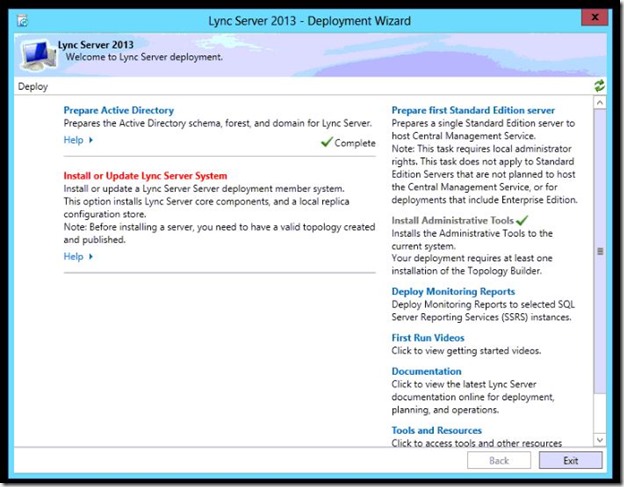Click the Complete status text
The width and height of the screenshot is (624, 487).
(355, 143)
